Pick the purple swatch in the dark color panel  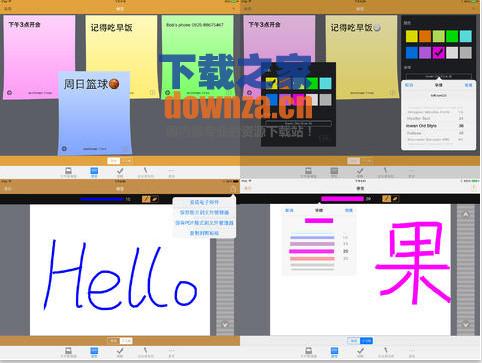(425, 52)
